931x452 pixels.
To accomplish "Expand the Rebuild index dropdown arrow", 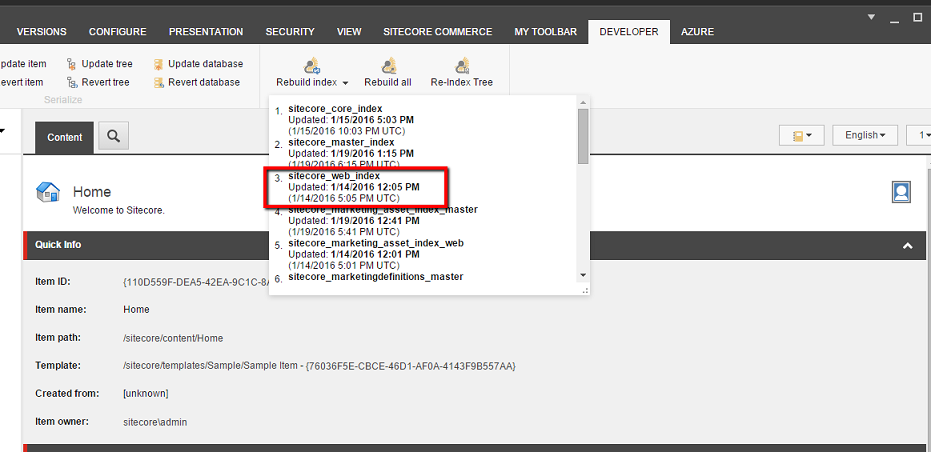I will click(x=345, y=83).
